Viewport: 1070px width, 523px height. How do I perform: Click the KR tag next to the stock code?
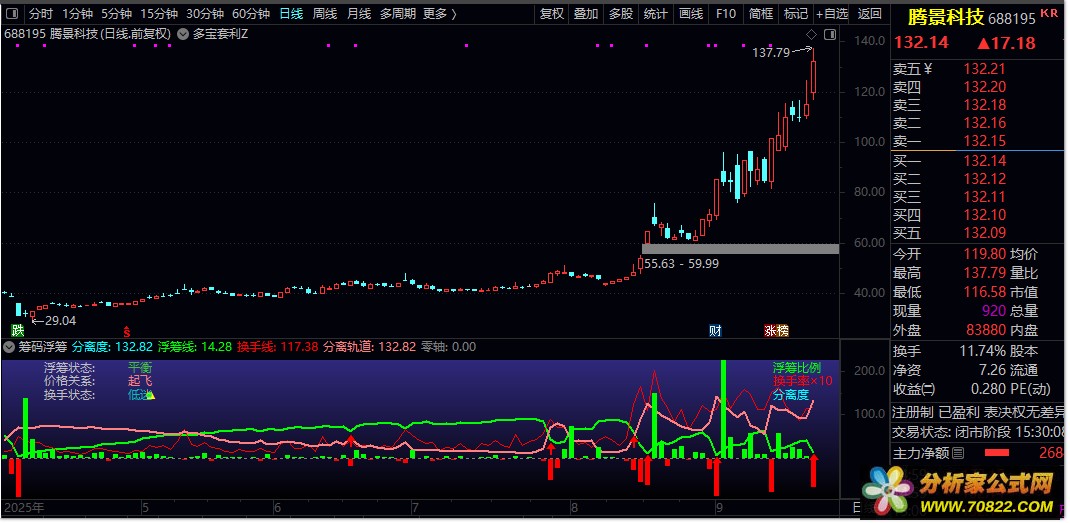point(1049,13)
